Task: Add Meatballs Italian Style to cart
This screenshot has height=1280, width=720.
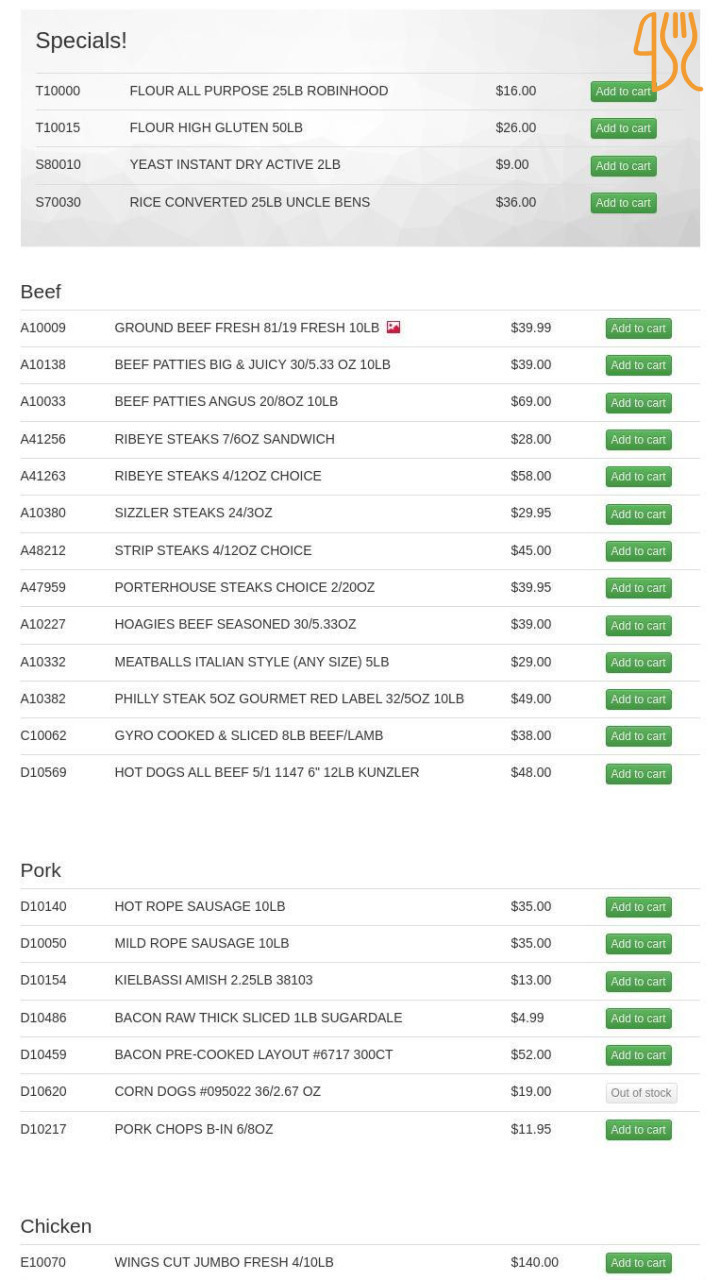Action: 638,662
